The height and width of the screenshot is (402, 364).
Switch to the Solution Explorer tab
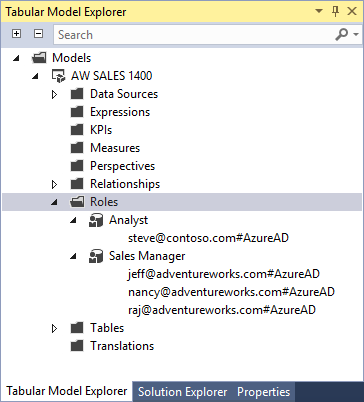click(x=183, y=392)
